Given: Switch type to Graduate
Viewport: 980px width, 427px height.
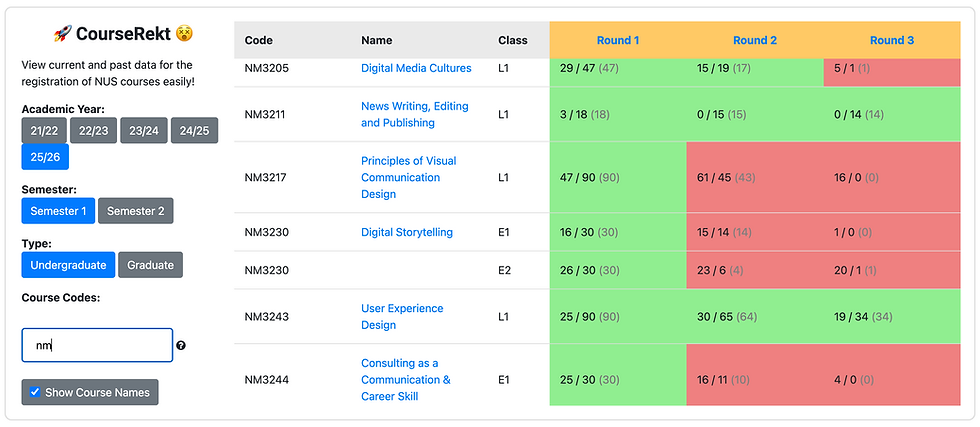Looking at the screenshot, I should pyautogui.click(x=150, y=265).
